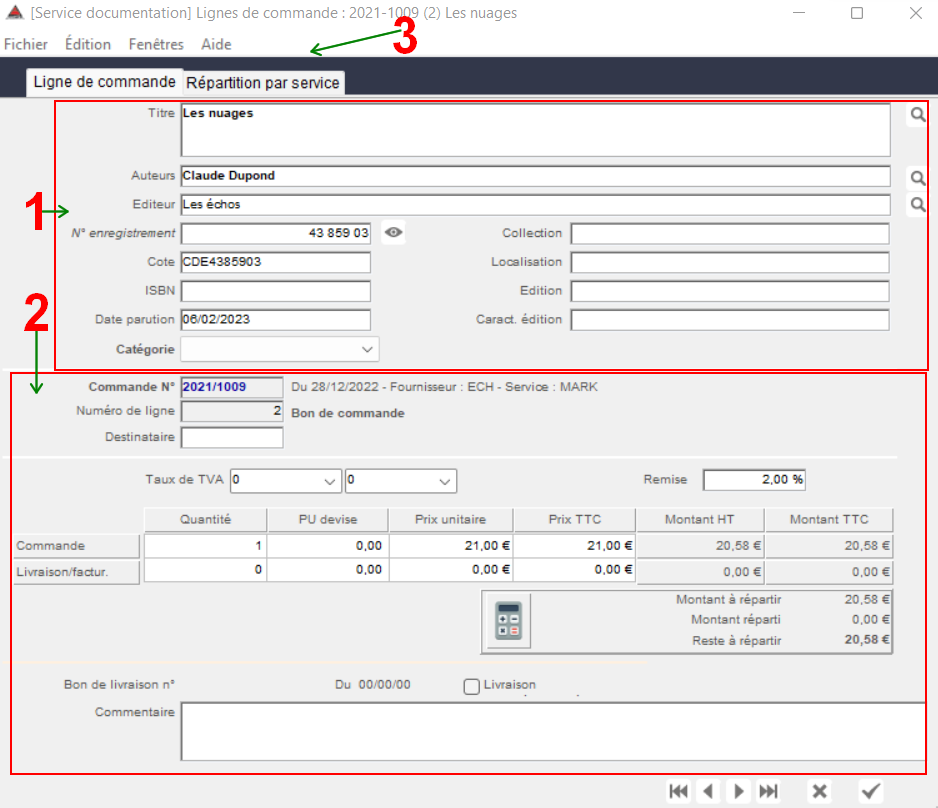938x808 pixels.
Task: Jump to the last record
Action: (768, 791)
